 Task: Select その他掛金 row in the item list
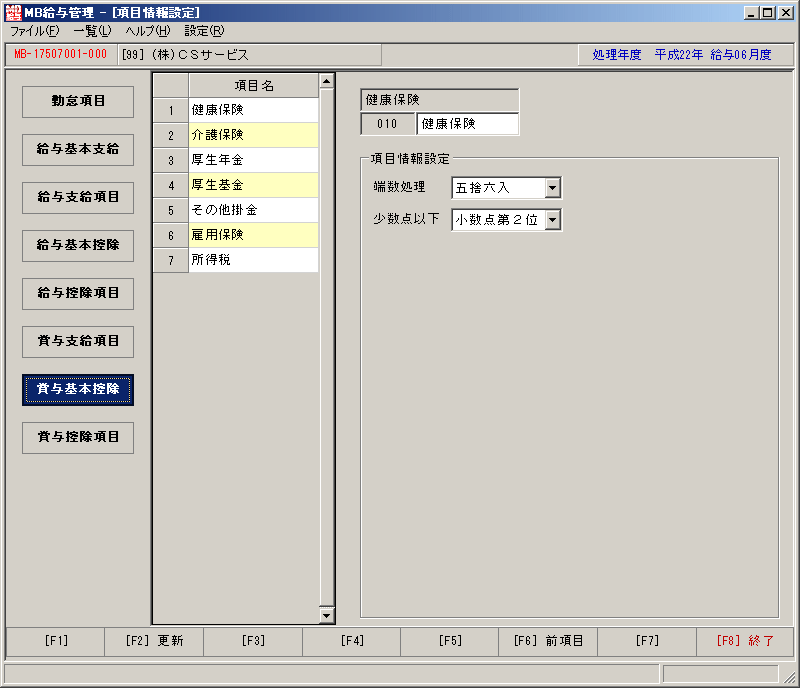[254, 210]
